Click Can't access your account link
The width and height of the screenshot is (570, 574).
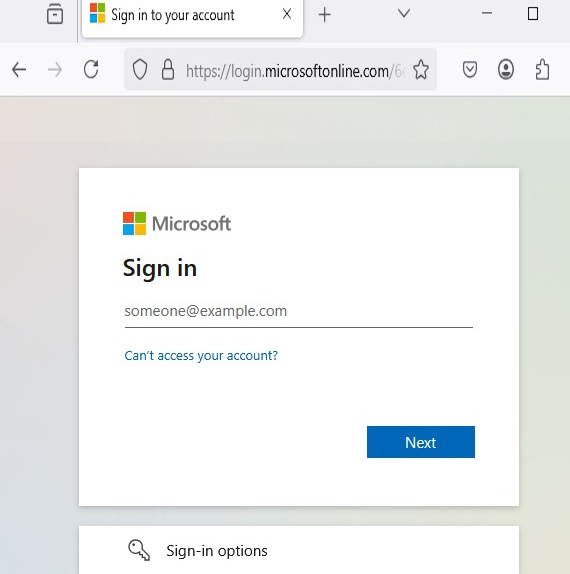(201, 355)
